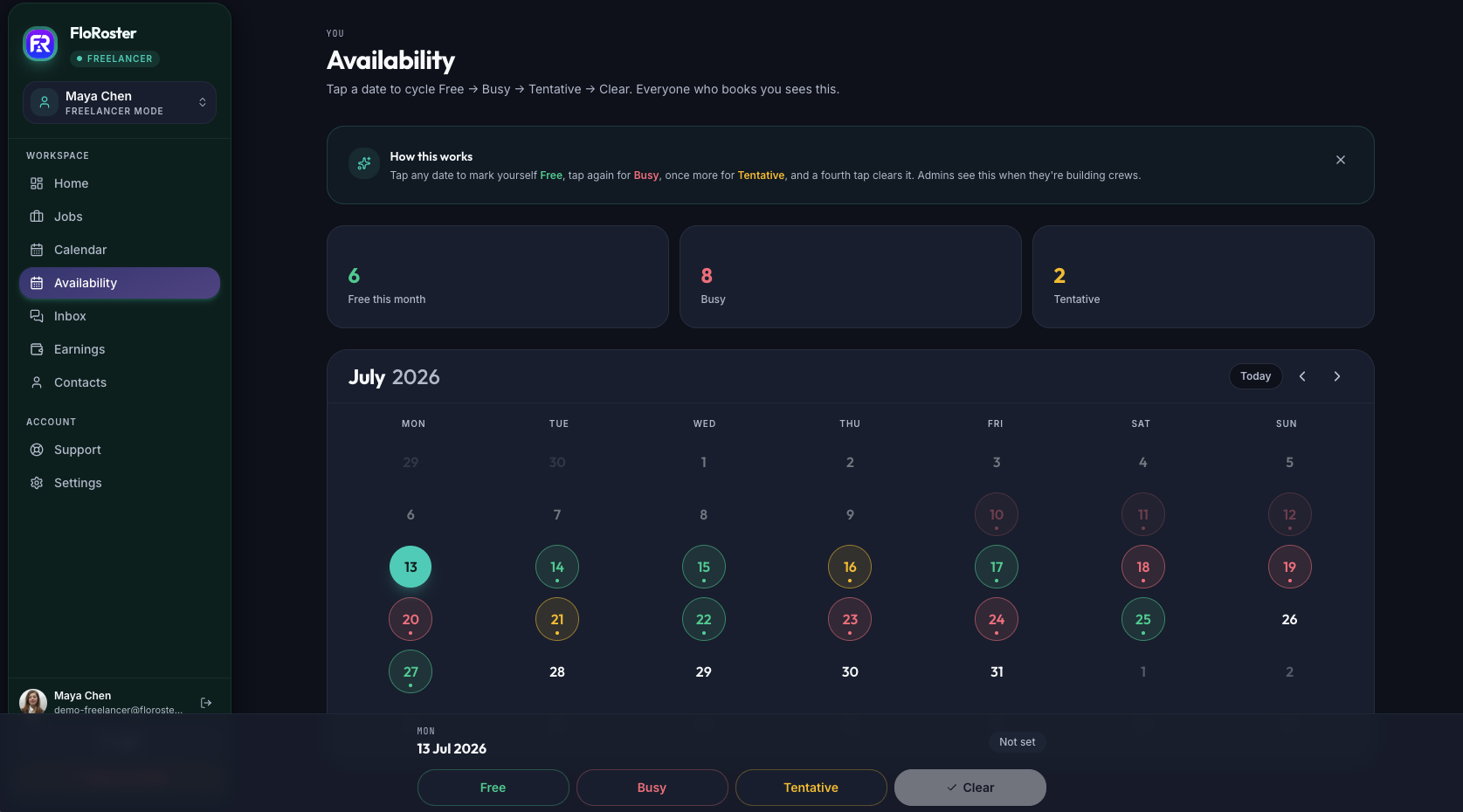Open the Inbox menu item

click(x=120, y=316)
